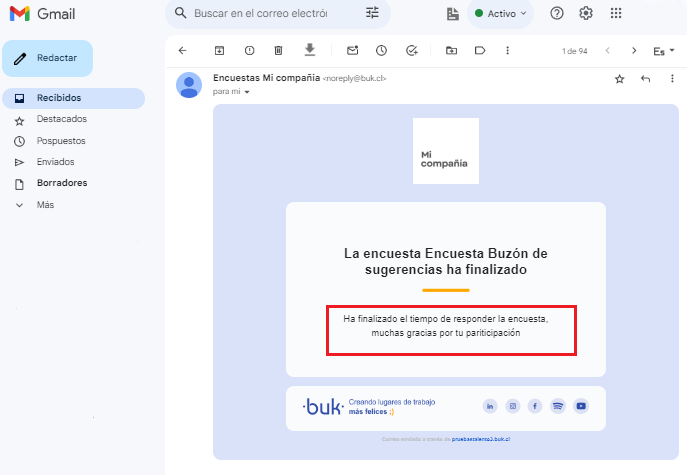Expand the Más section in sidebar

coord(45,205)
